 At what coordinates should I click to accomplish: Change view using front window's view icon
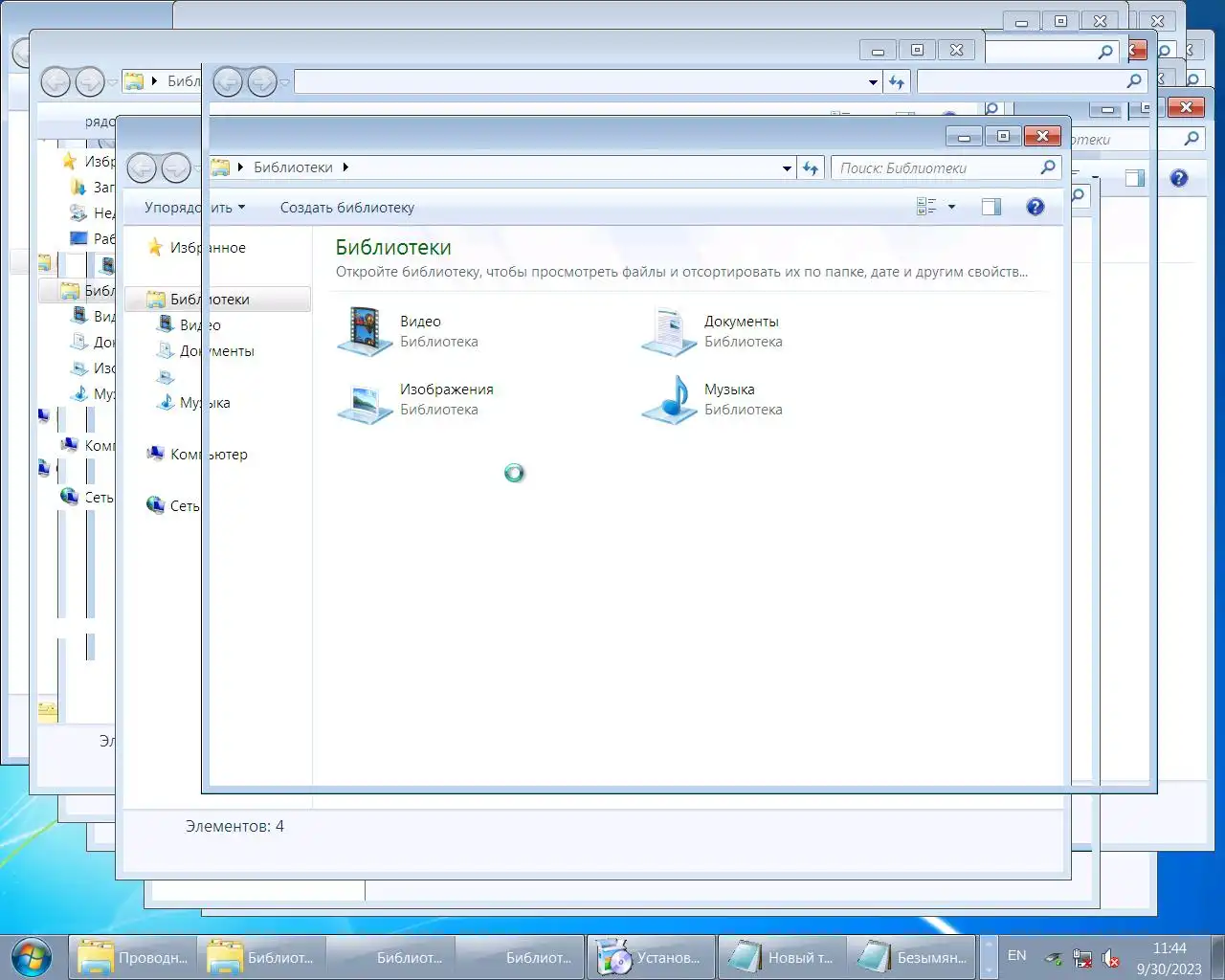pyautogui.click(x=926, y=207)
